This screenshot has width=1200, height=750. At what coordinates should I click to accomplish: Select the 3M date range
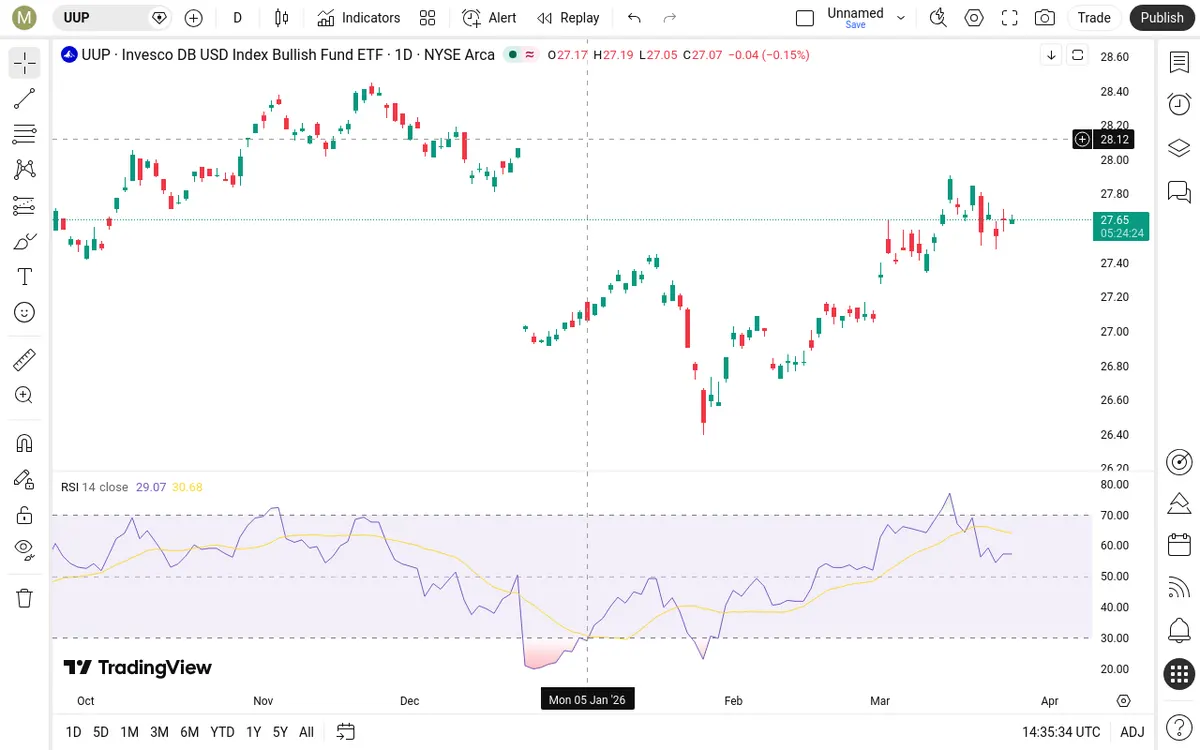pyautogui.click(x=159, y=732)
